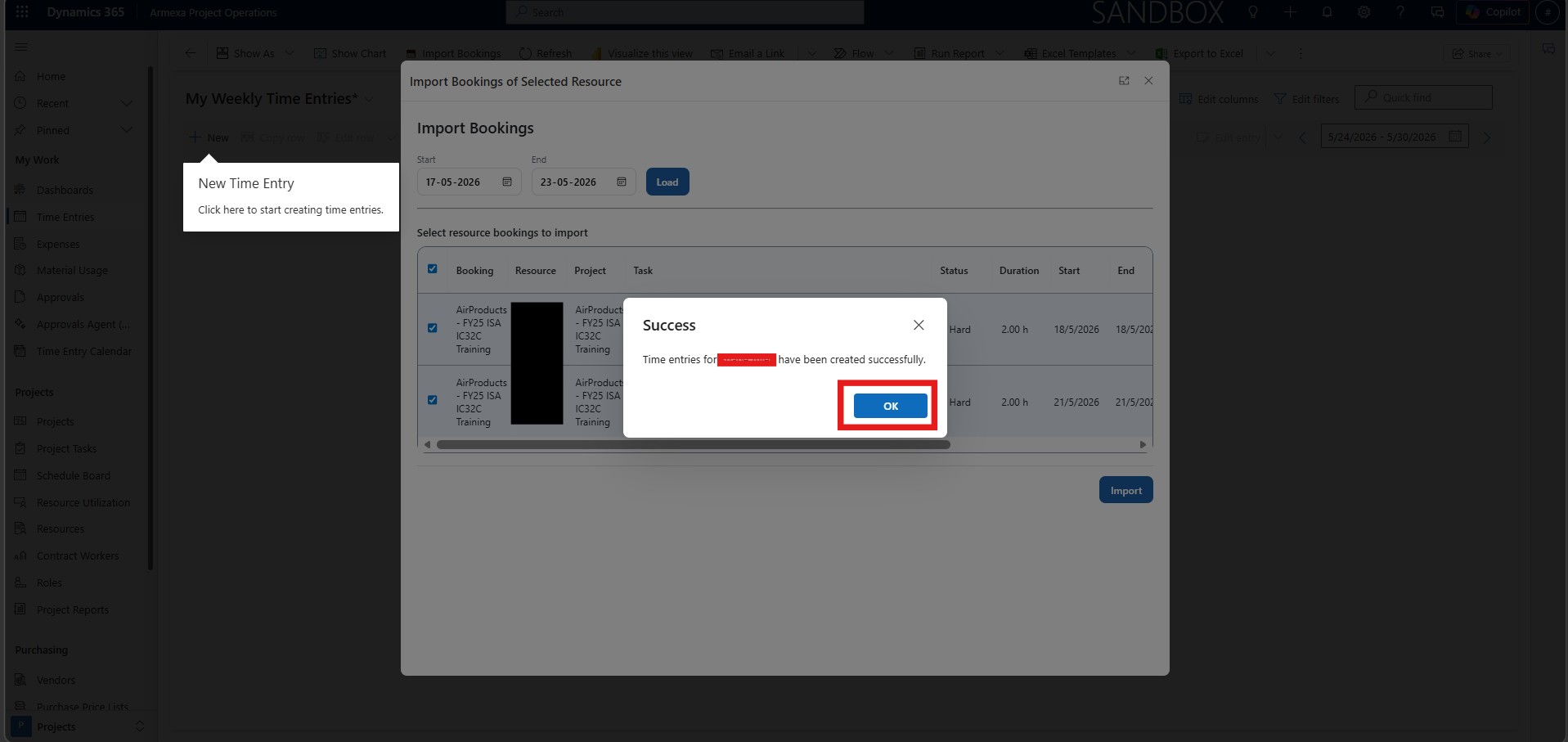The height and width of the screenshot is (742, 1568).
Task: Uncheck the 21/5/2026 booking row checkbox
Action: pos(433,400)
